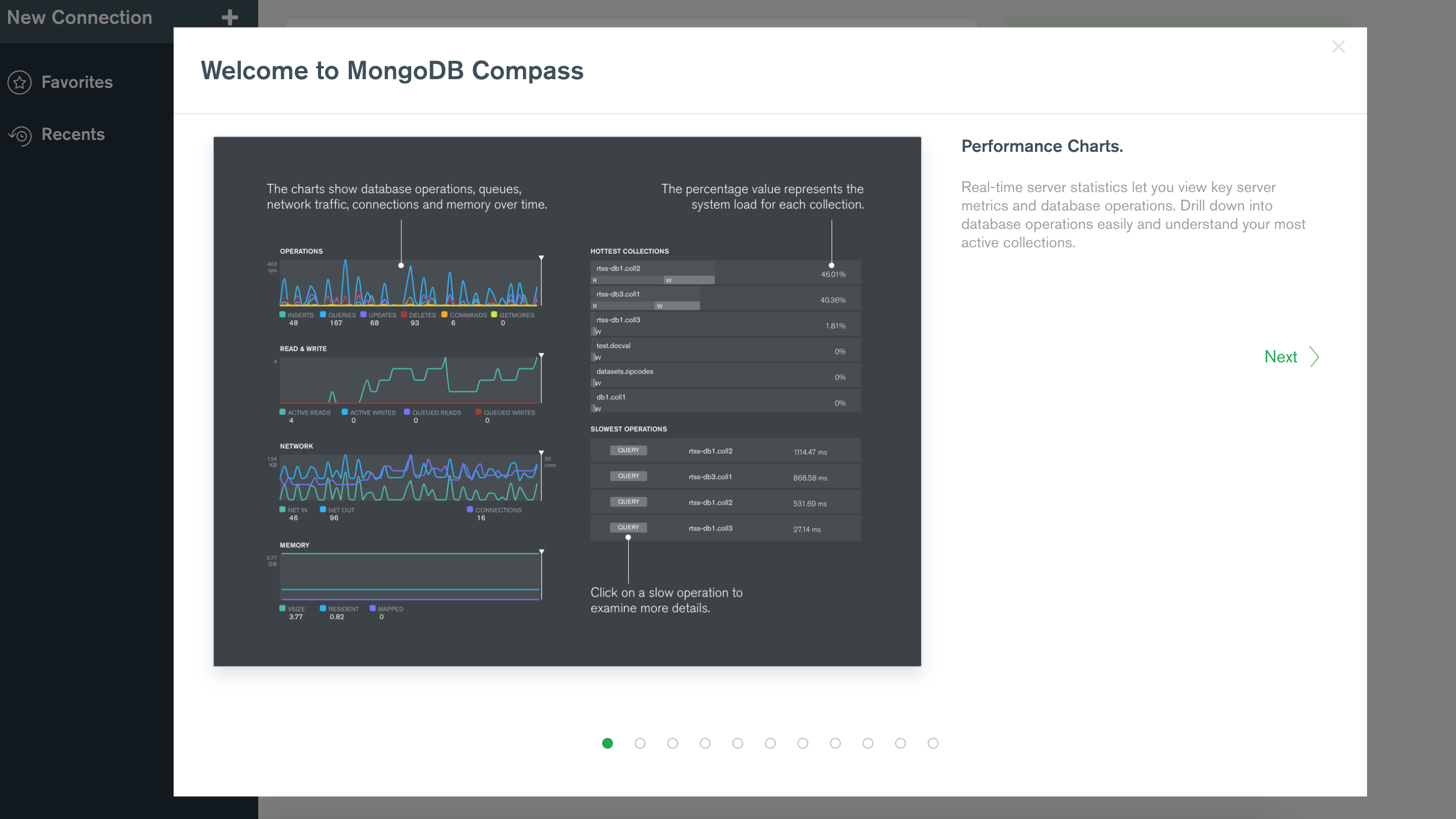Click the New Connection header label
This screenshot has width=1456, height=819.
point(80,17)
